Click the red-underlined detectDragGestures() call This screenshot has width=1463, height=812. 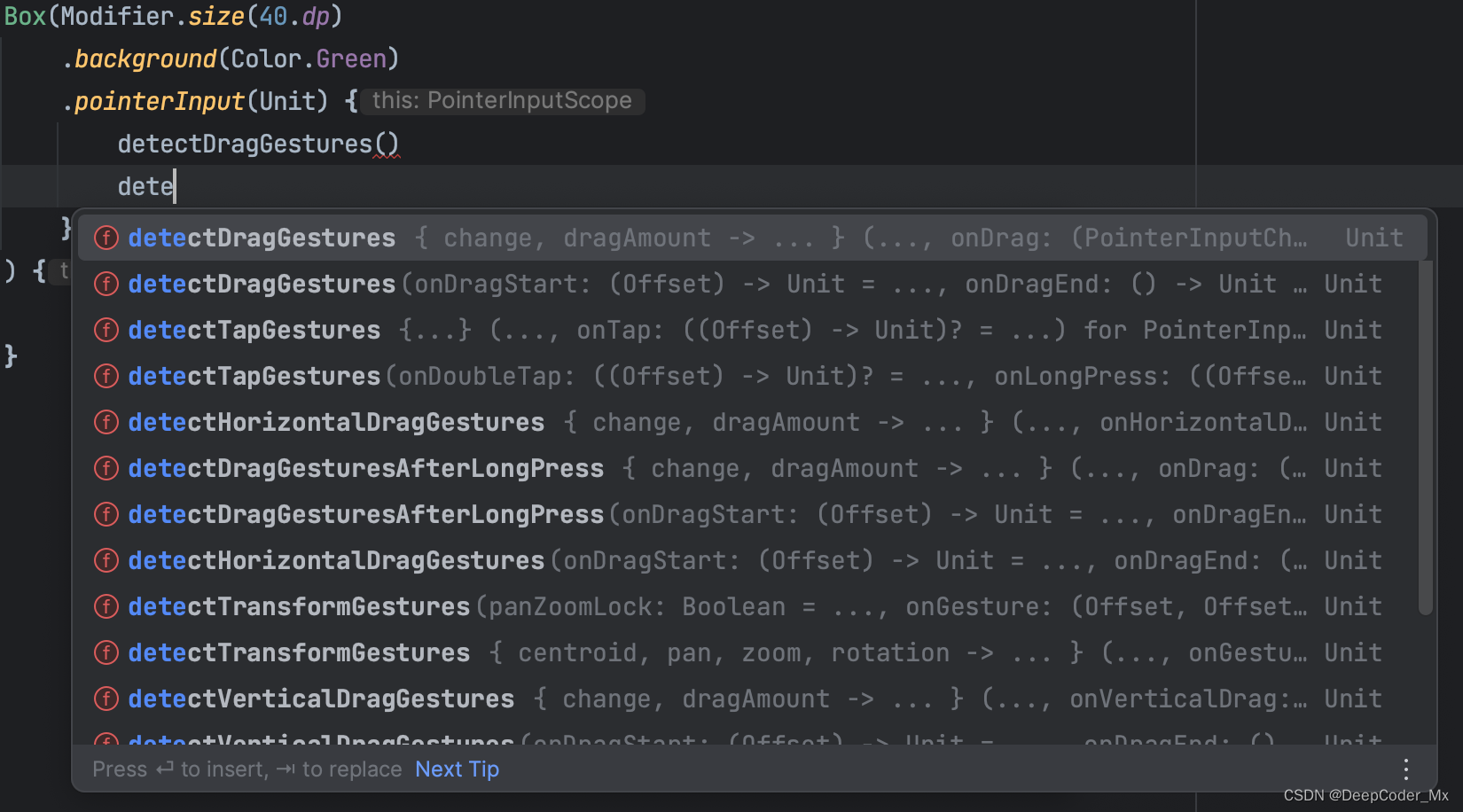(257, 143)
